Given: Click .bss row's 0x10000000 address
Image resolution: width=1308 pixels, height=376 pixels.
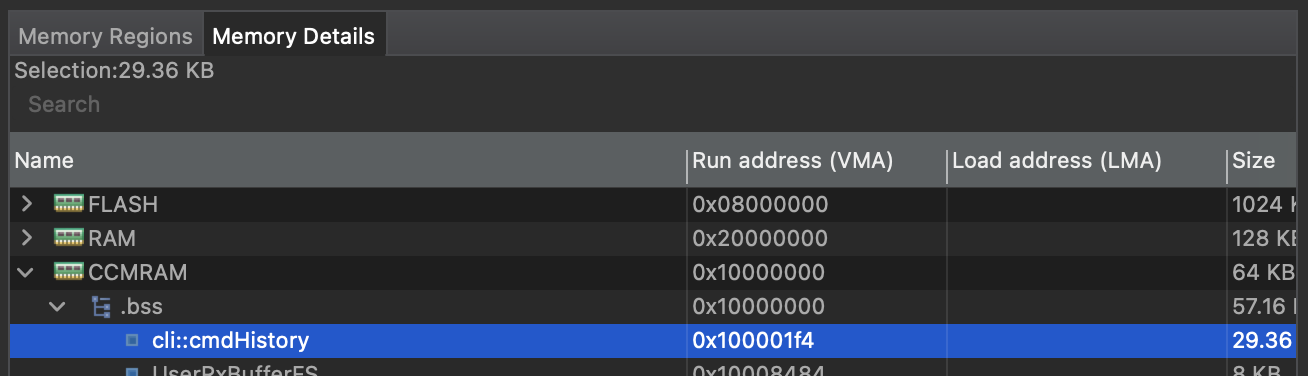Looking at the screenshot, I should point(759,306).
